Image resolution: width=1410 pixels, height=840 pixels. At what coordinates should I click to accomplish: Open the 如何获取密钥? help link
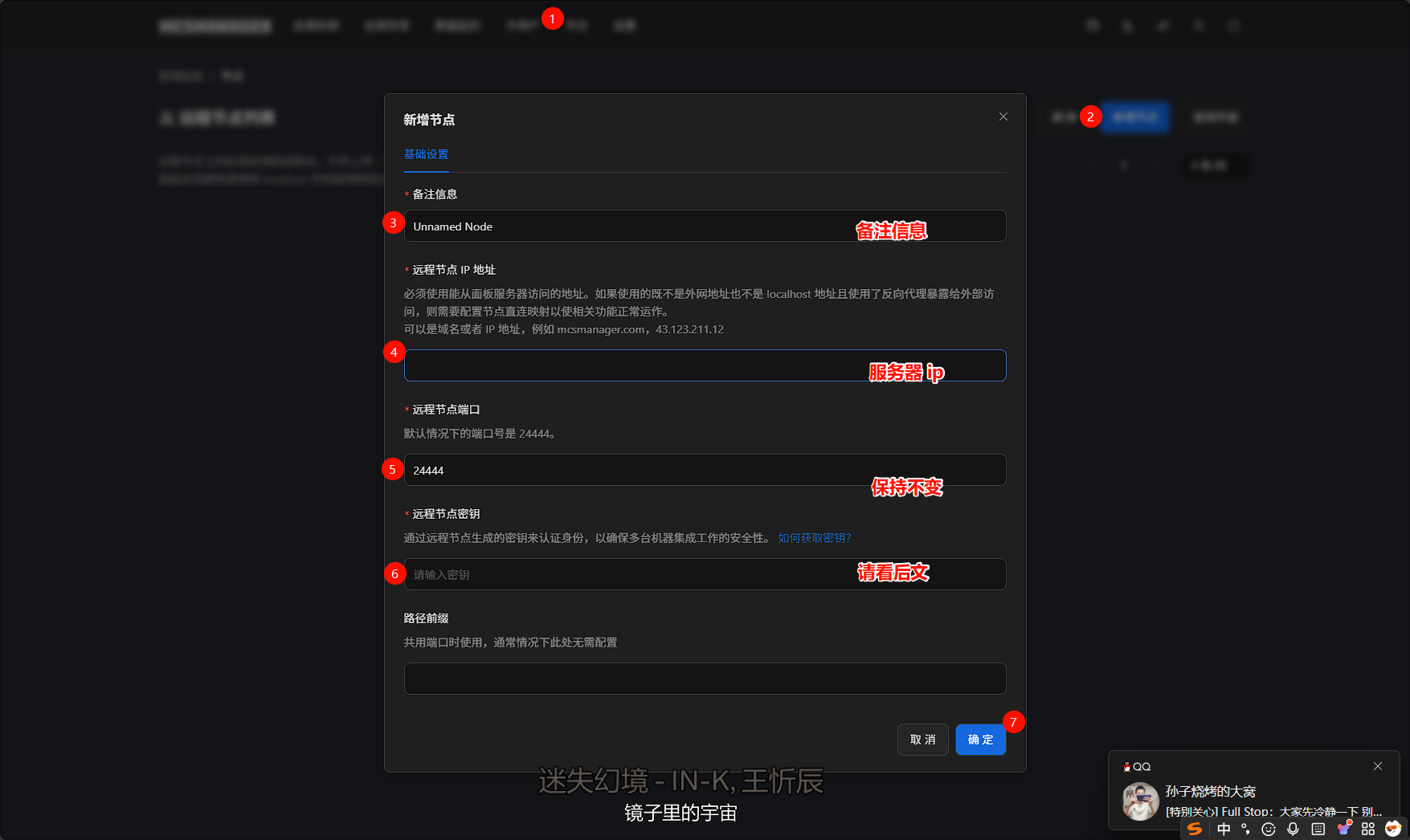(x=814, y=538)
